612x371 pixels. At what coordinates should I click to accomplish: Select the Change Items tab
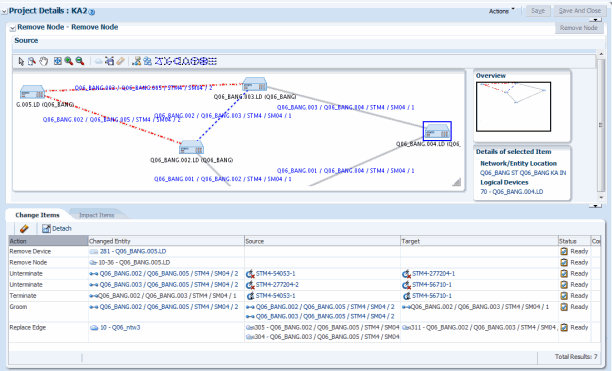point(37,215)
